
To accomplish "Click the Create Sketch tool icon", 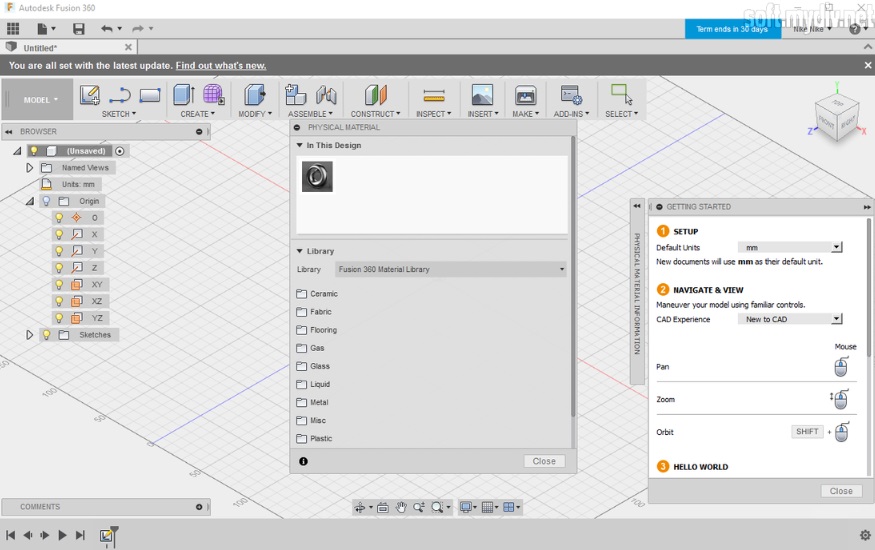I will tap(90, 95).
